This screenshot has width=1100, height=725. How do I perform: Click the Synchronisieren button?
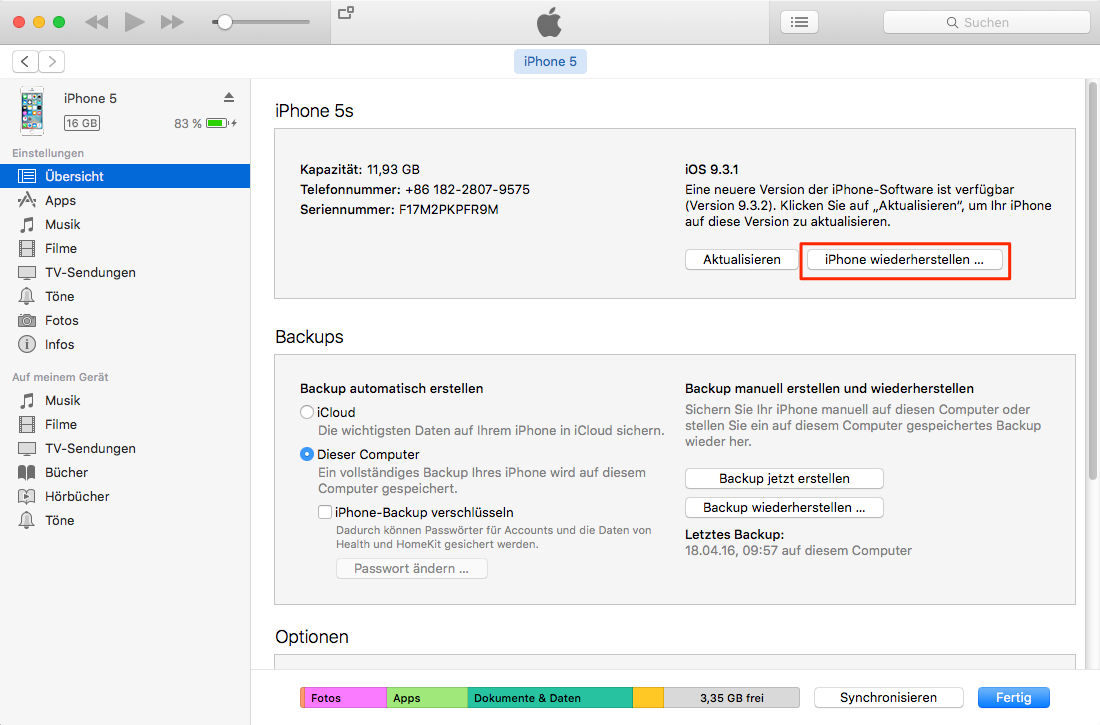click(x=888, y=698)
